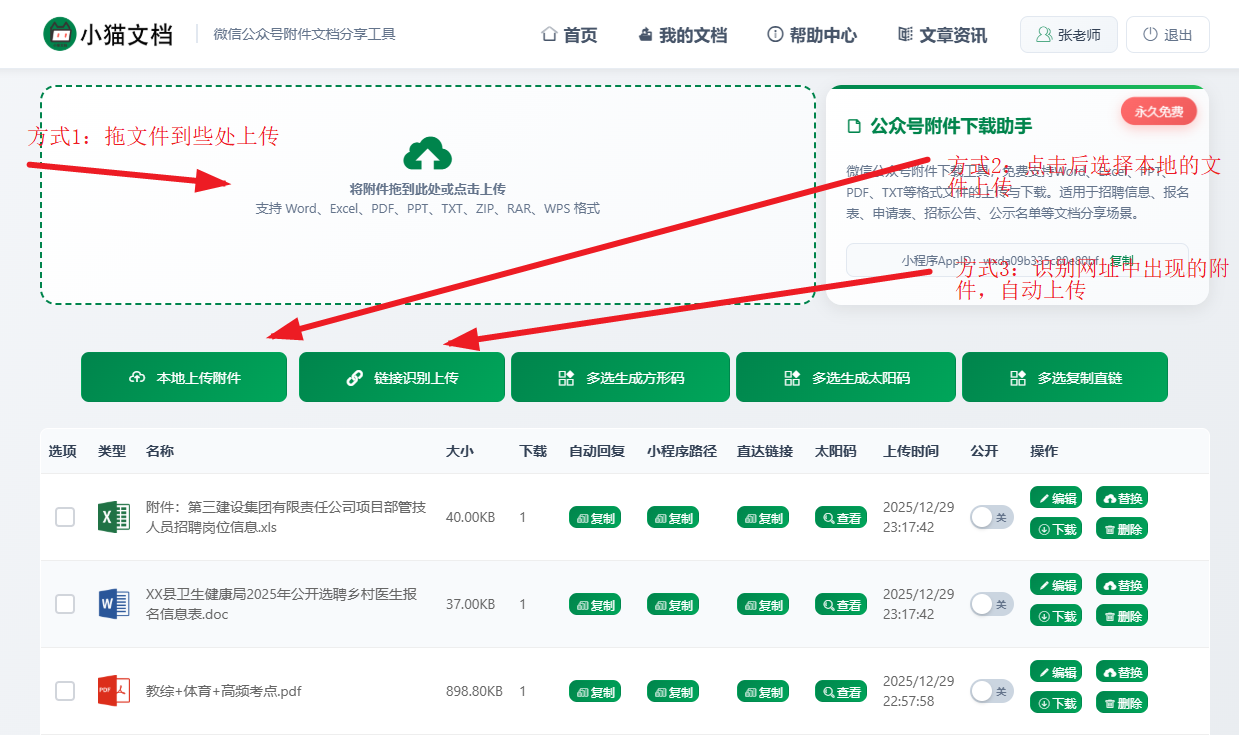The width and height of the screenshot is (1239, 735).
Task: Enable the 公开 switch for the xls file
Action: point(991,517)
